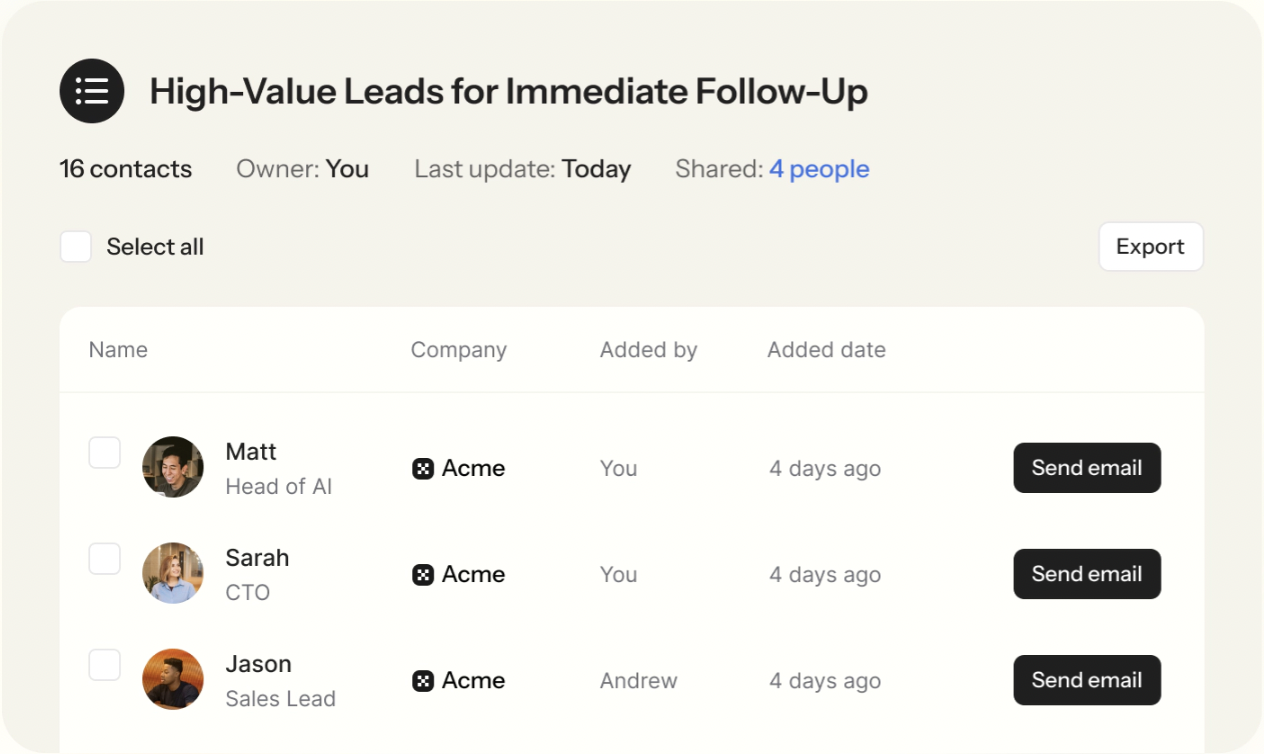Send email to Matt
The image size is (1264, 754).
tap(1087, 468)
